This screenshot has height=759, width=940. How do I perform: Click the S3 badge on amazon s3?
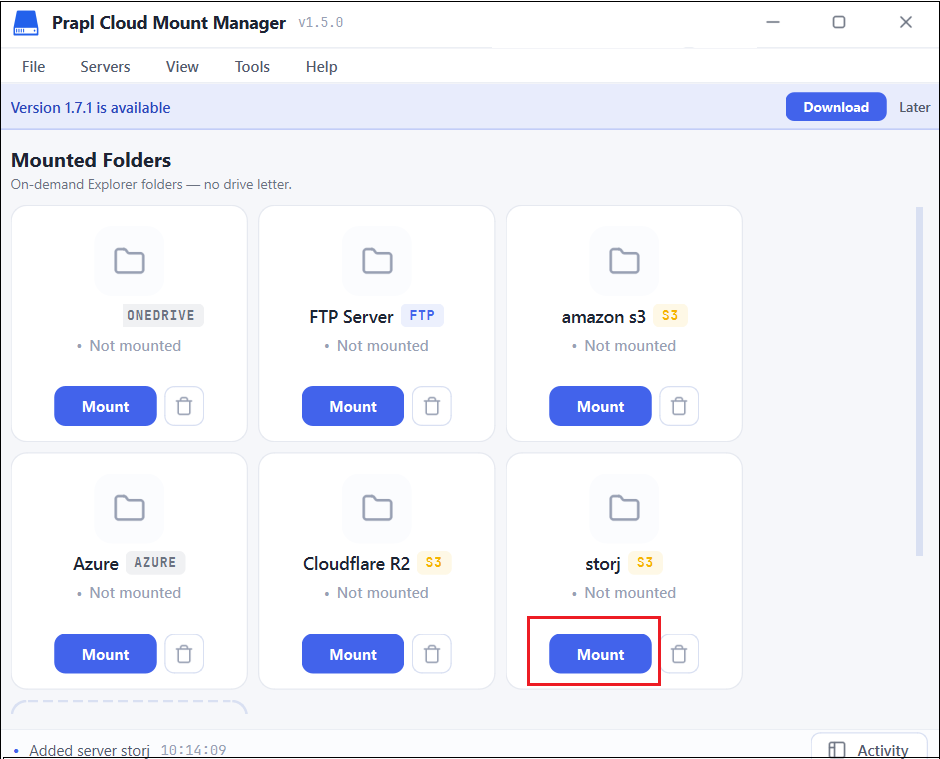pos(670,315)
